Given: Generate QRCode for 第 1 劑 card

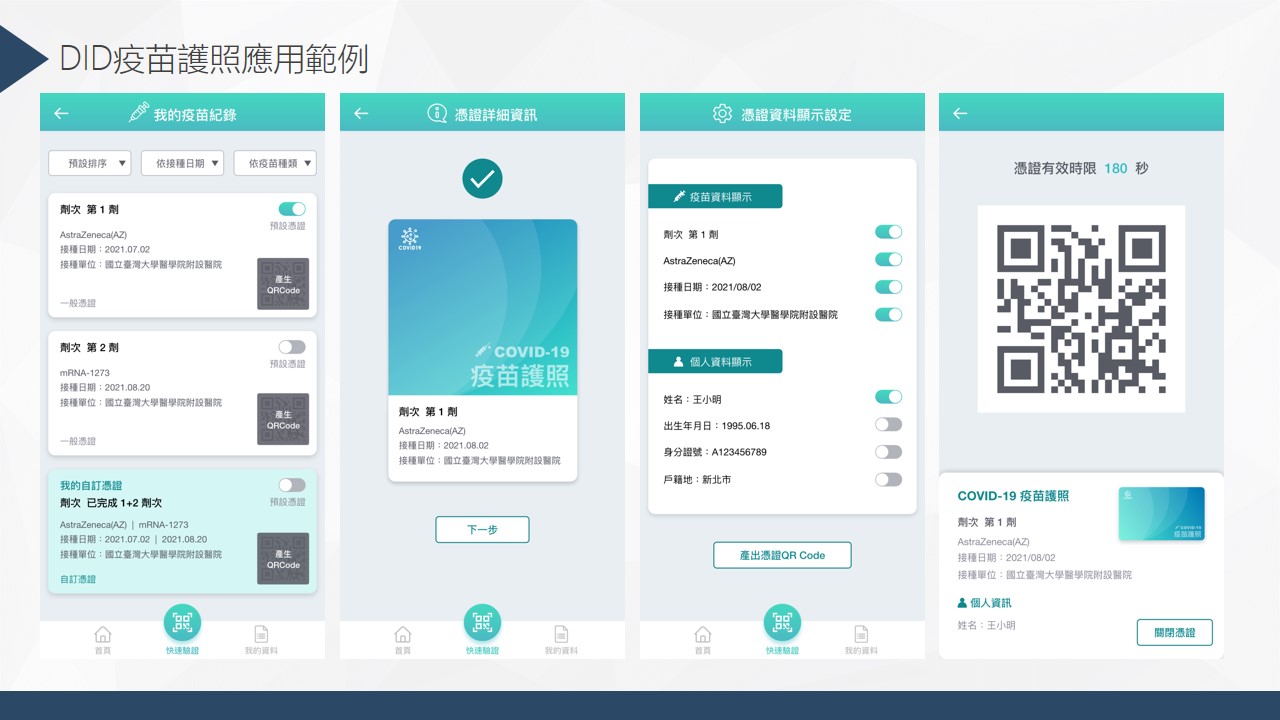Looking at the screenshot, I should pos(283,284).
